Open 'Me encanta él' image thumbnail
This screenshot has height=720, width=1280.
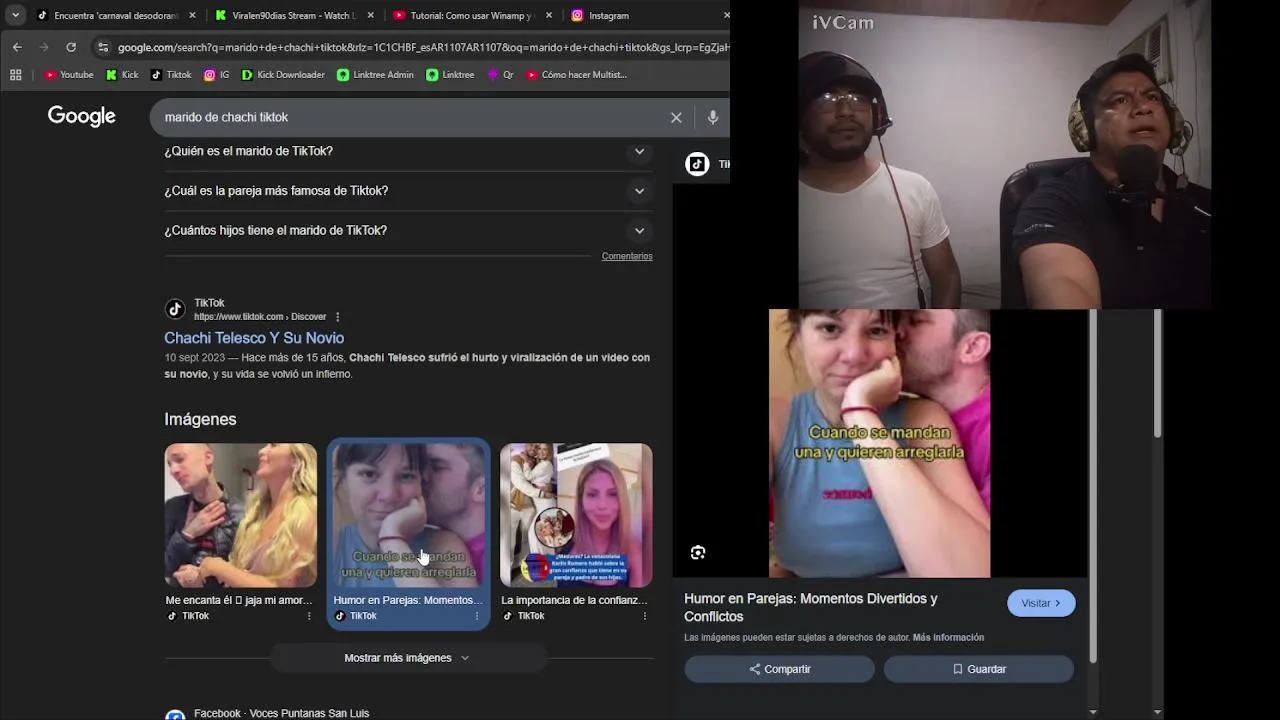coord(241,515)
